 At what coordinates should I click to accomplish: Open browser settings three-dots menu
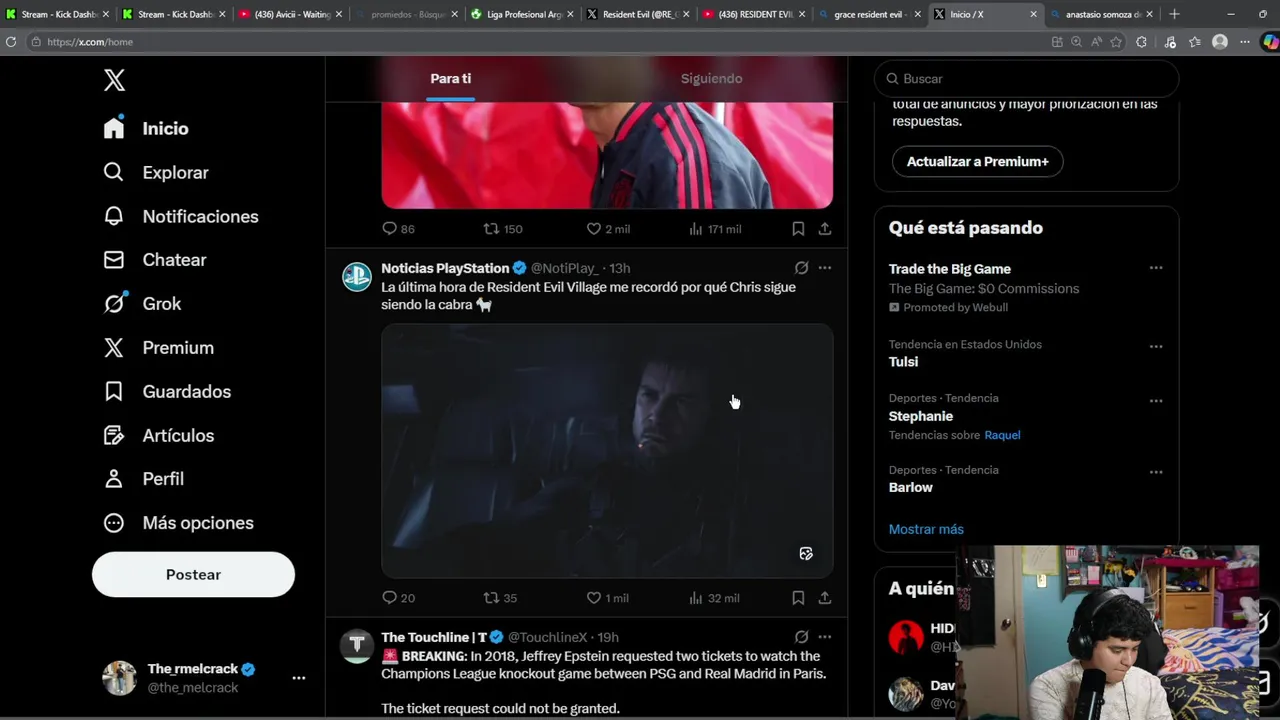(x=1245, y=42)
